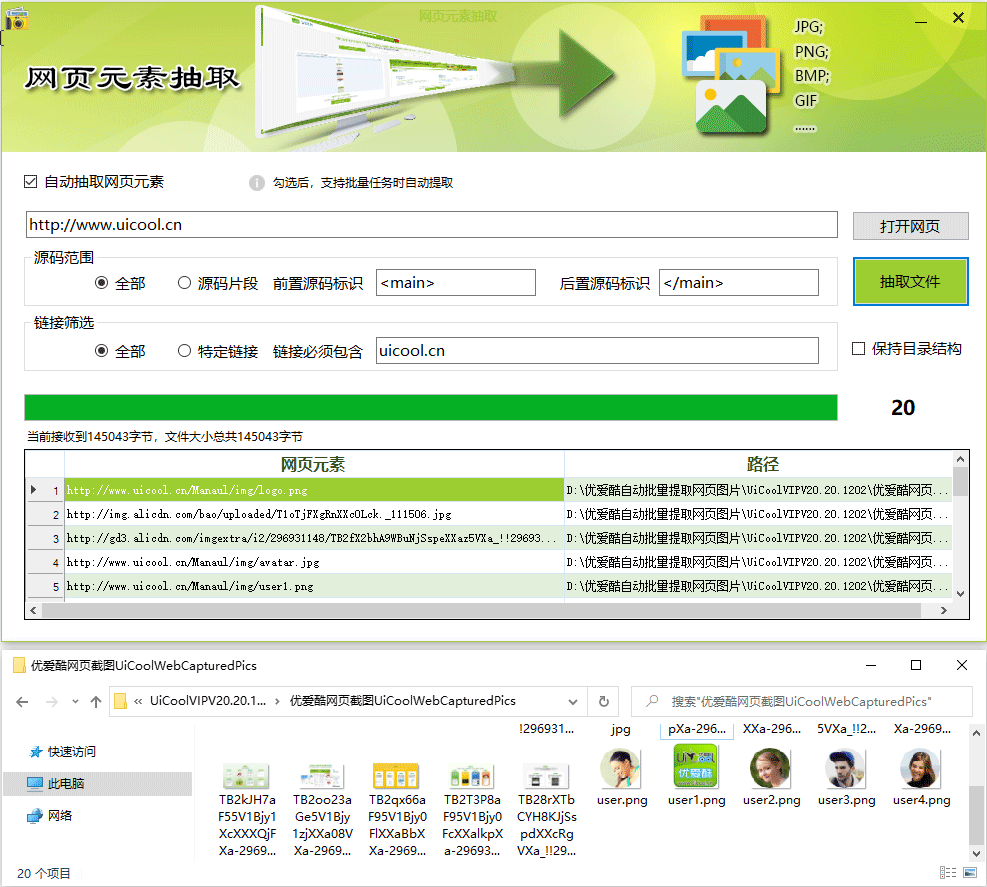This screenshot has width=987, height=887.
Task: Click the table horizontal scroll-left arrow
Action: click(x=33, y=610)
